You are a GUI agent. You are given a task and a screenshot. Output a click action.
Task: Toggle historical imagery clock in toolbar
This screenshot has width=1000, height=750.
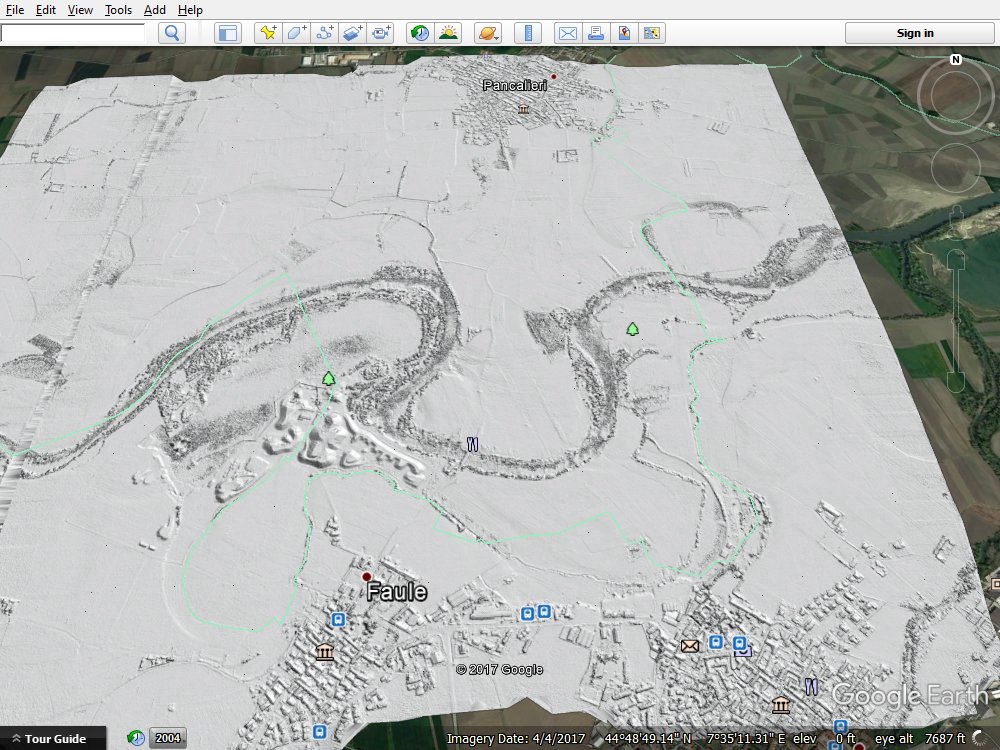point(420,33)
